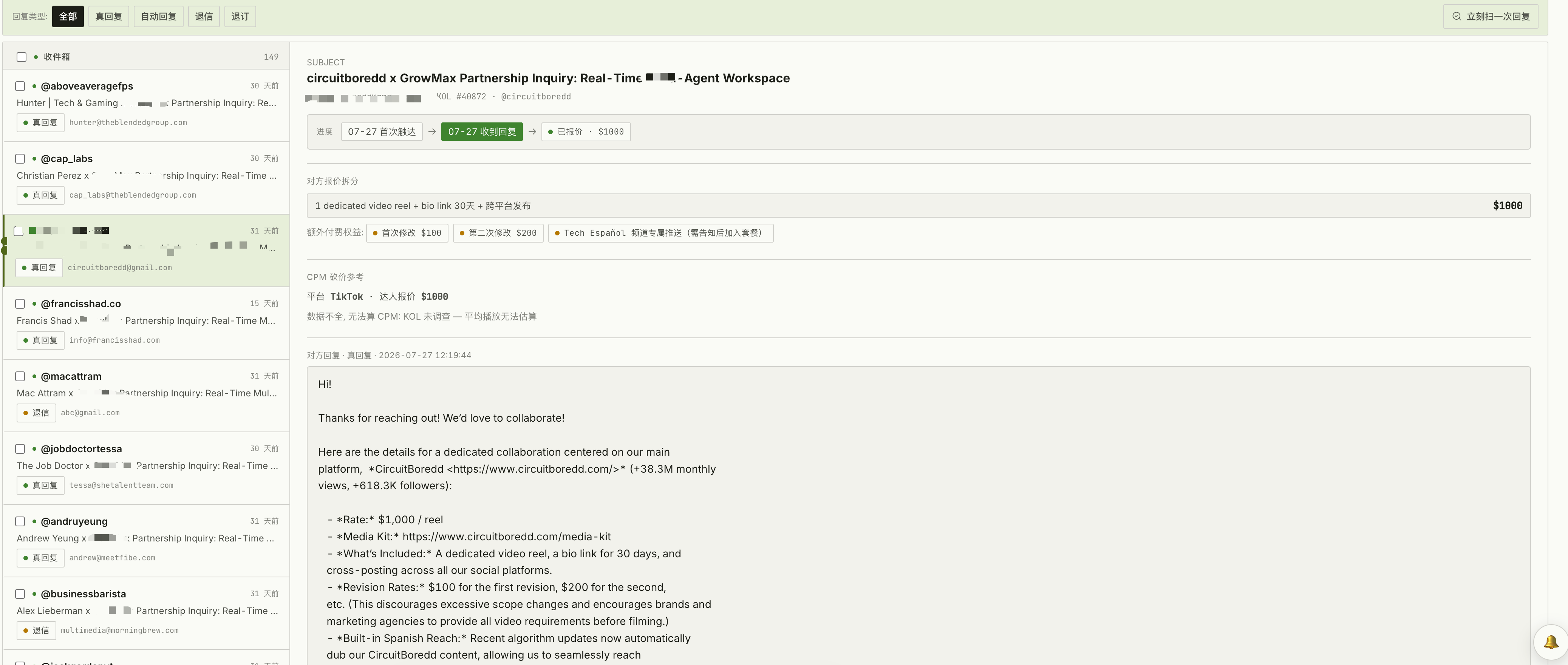The height and width of the screenshot is (665, 1568).
Task: Check the @businessbarista row checkbox
Action: point(20,594)
